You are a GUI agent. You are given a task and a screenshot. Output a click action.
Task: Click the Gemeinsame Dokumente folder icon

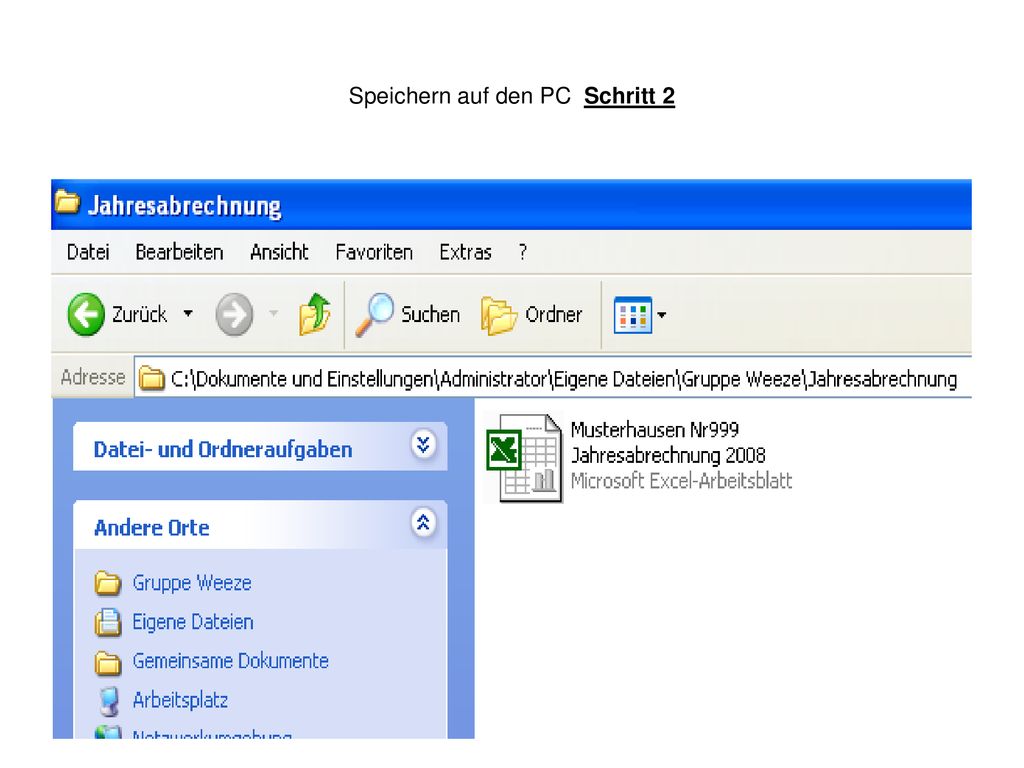pyautogui.click(x=108, y=662)
